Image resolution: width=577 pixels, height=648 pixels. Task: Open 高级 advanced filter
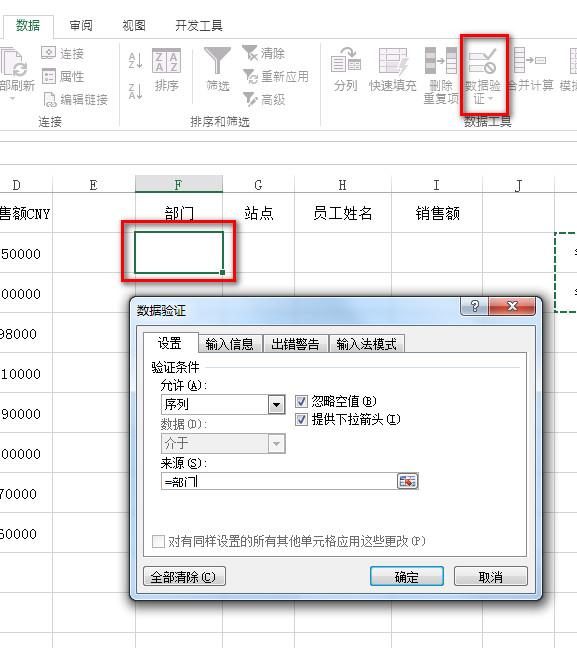tap(264, 100)
